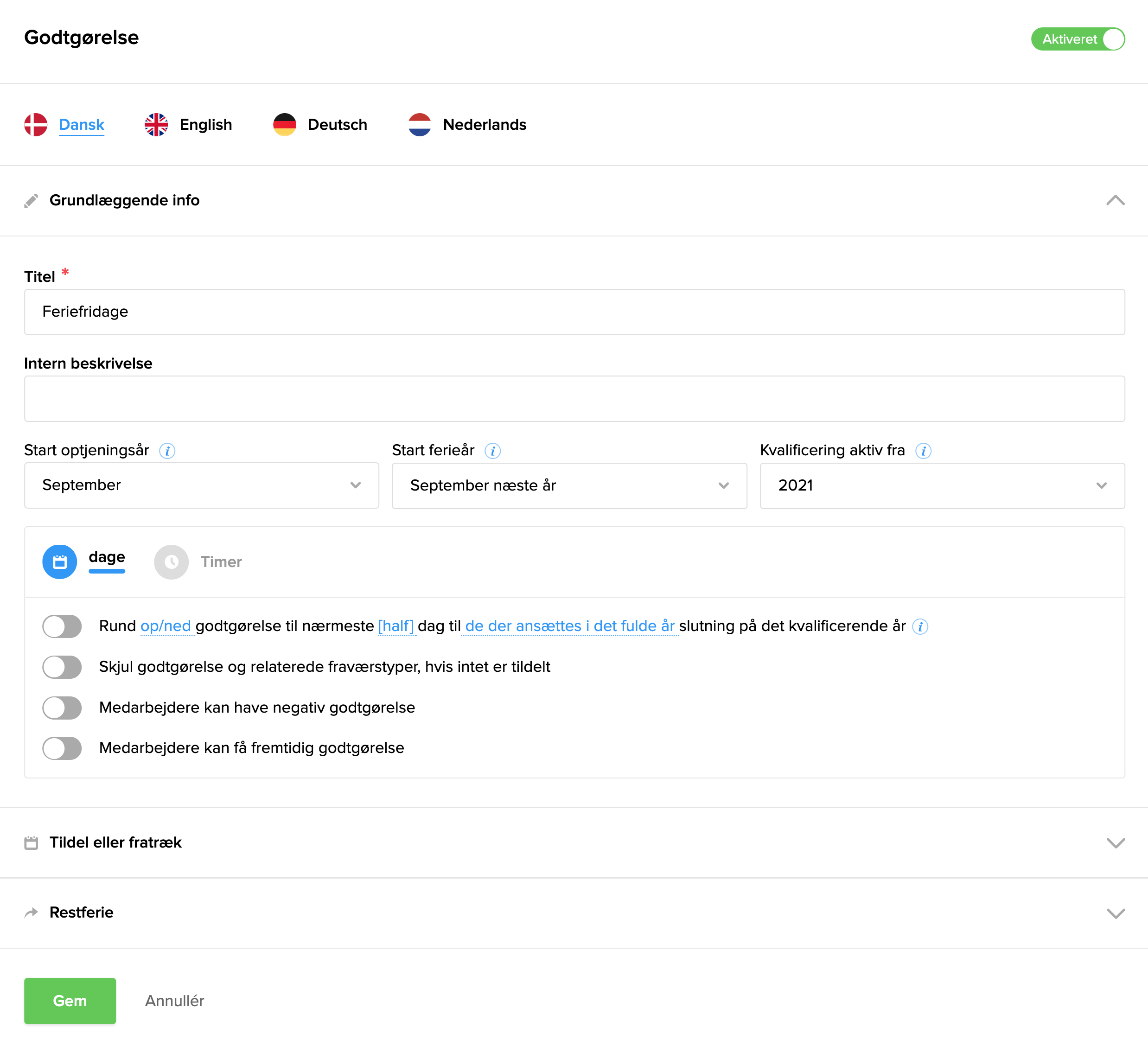This screenshot has height=1046, width=1148.
Task: Click the Netherlands flag icon
Action: (x=419, y=125)
